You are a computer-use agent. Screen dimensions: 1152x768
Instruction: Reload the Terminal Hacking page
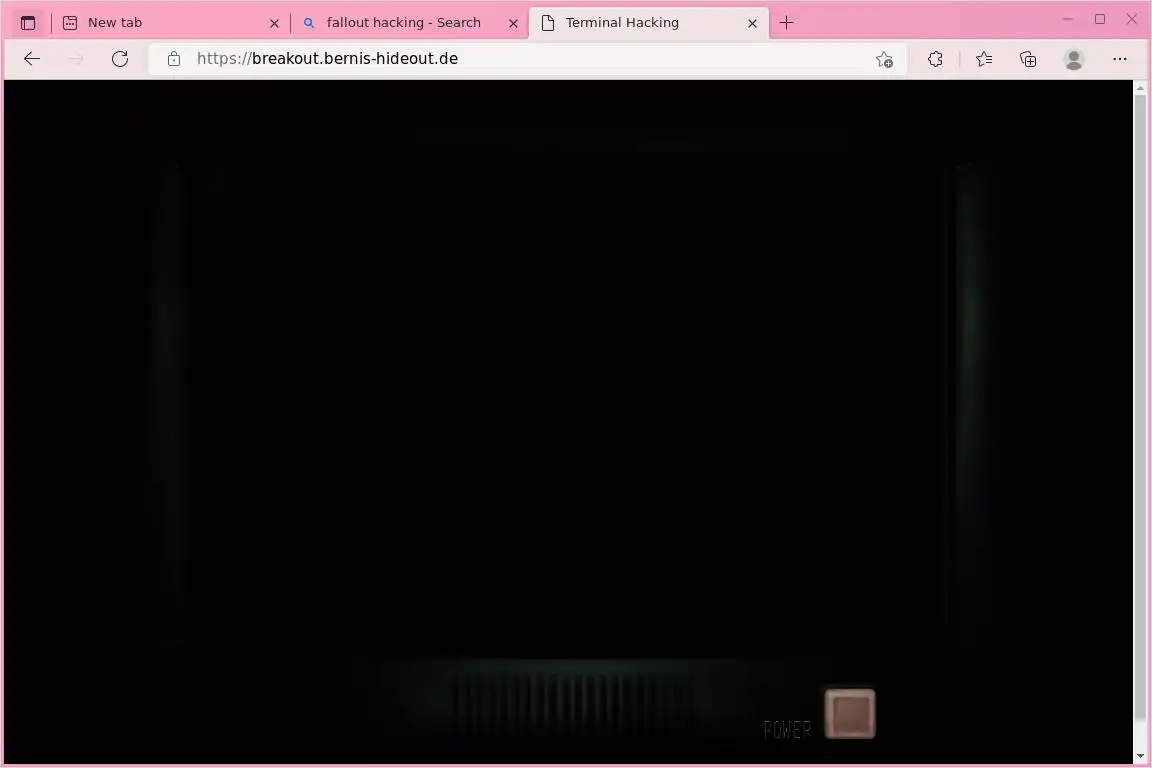pyautogui.click(x=120, y=59)
